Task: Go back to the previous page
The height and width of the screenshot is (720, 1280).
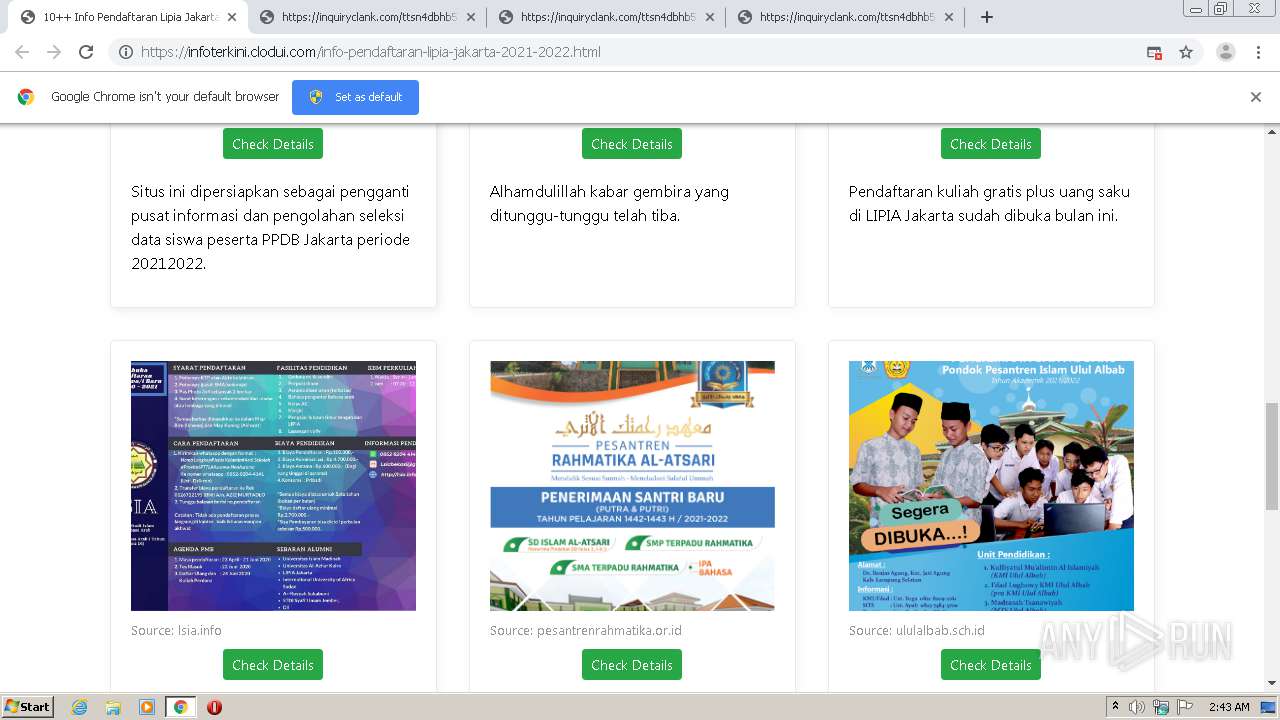Action: (x=22, y=52)
